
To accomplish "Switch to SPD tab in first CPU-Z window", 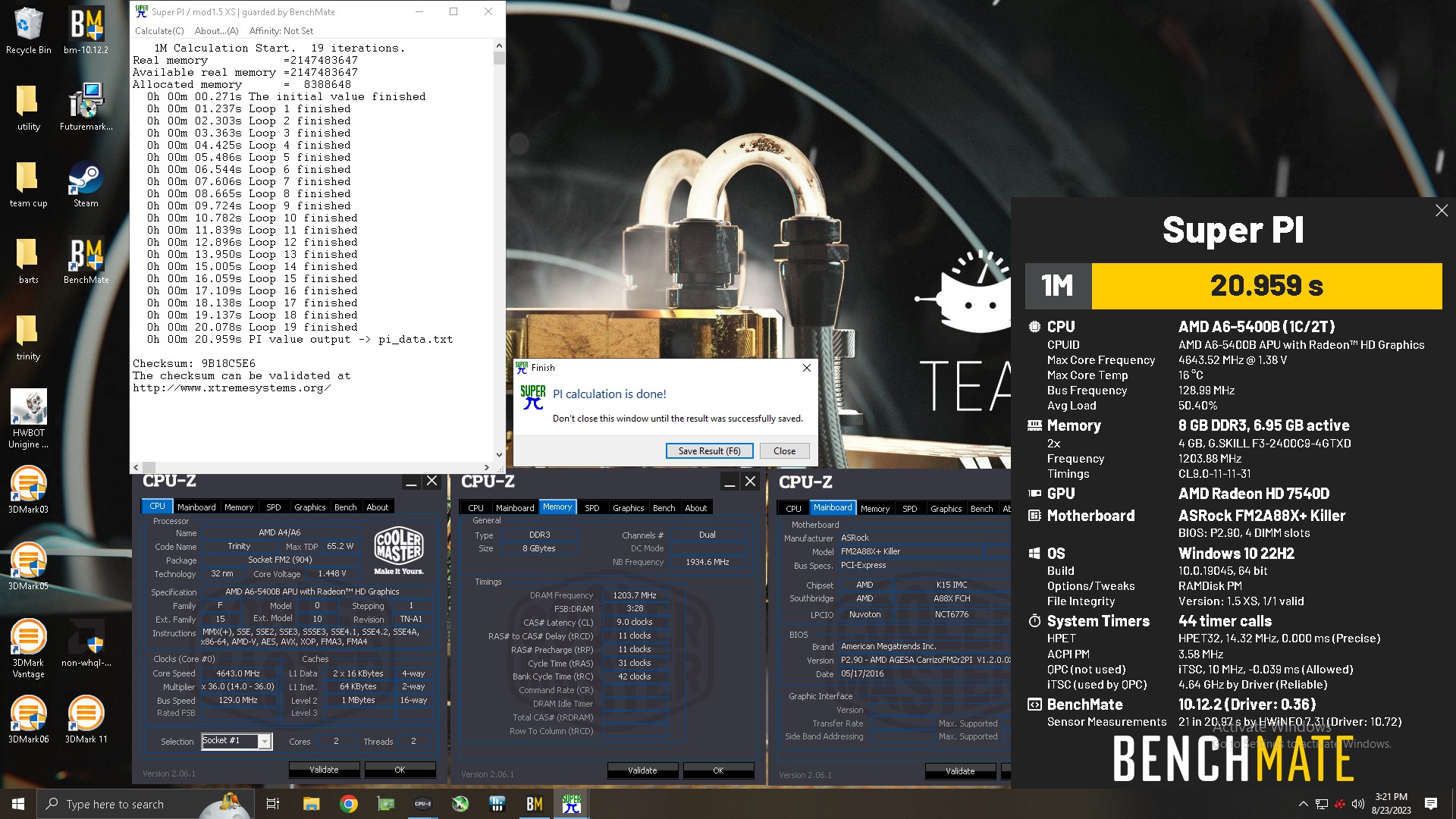I will (x=274, y=507).
